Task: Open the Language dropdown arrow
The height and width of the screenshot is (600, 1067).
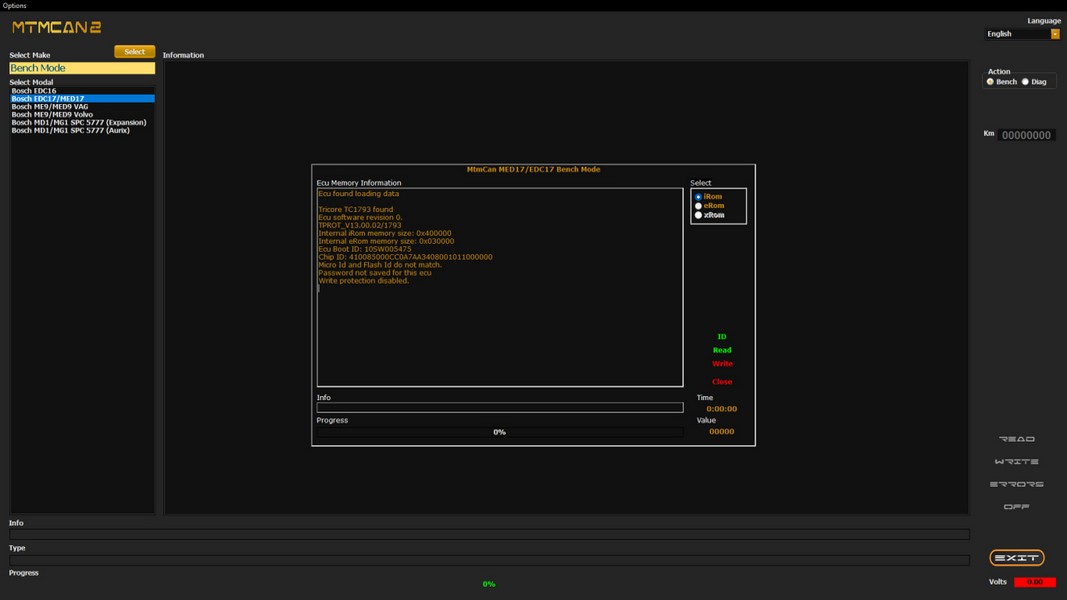Action: click(1055, 34)
